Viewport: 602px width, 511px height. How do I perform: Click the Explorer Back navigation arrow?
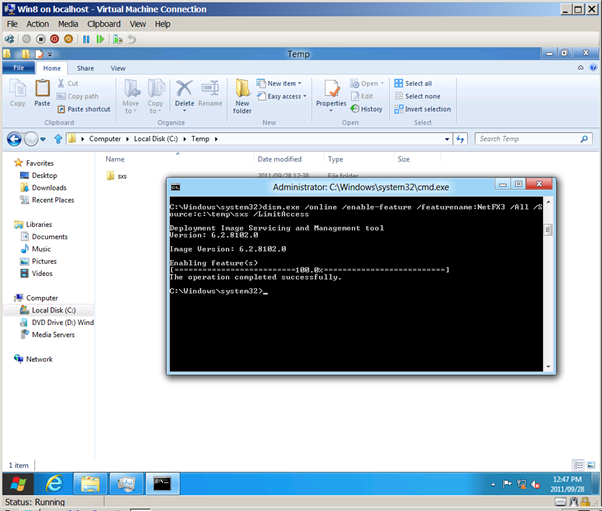pos(14,139)
